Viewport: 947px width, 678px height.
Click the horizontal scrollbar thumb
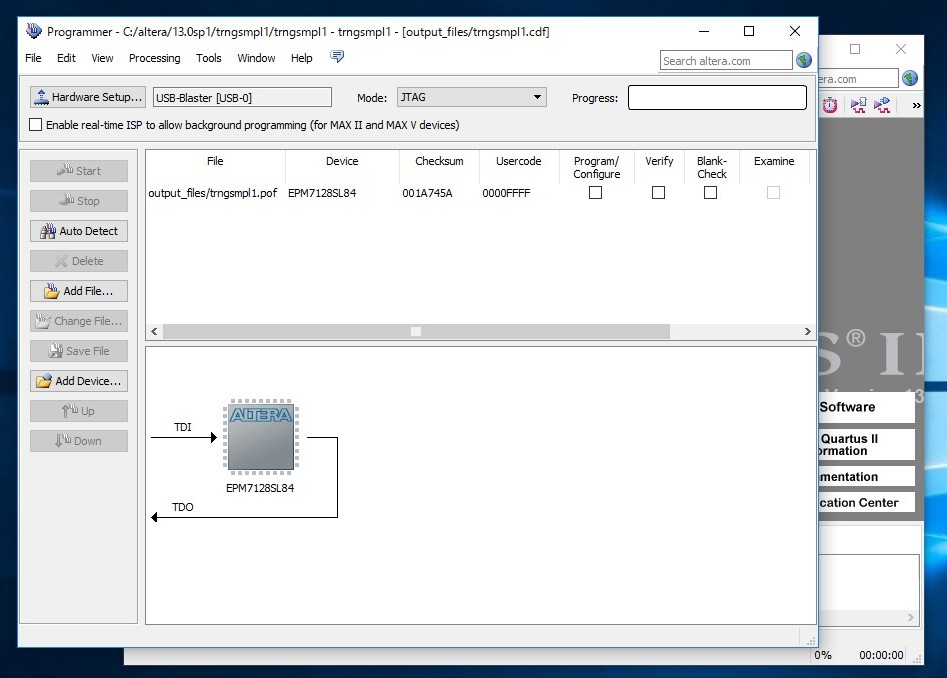416,331
